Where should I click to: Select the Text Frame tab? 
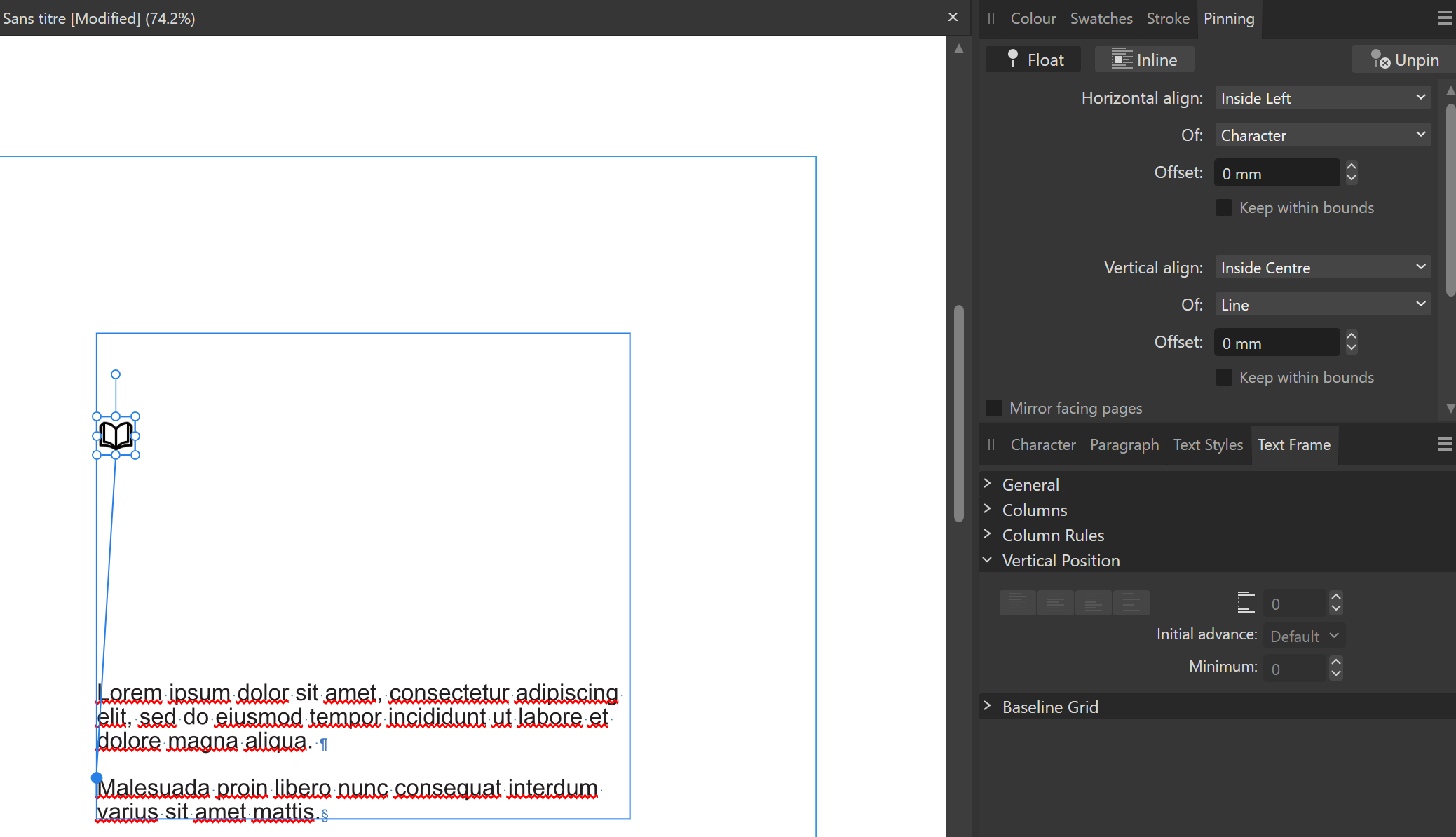pos(1294,444)
